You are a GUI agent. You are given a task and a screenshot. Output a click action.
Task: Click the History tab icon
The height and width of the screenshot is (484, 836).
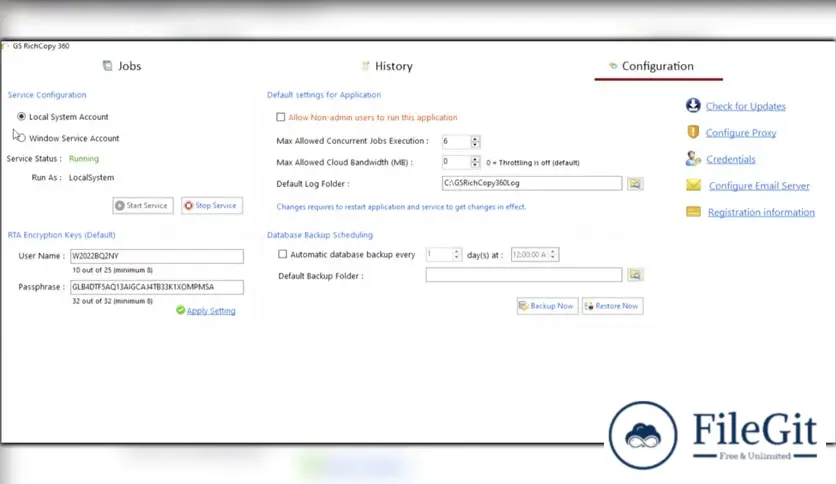[x=365, y=66]
